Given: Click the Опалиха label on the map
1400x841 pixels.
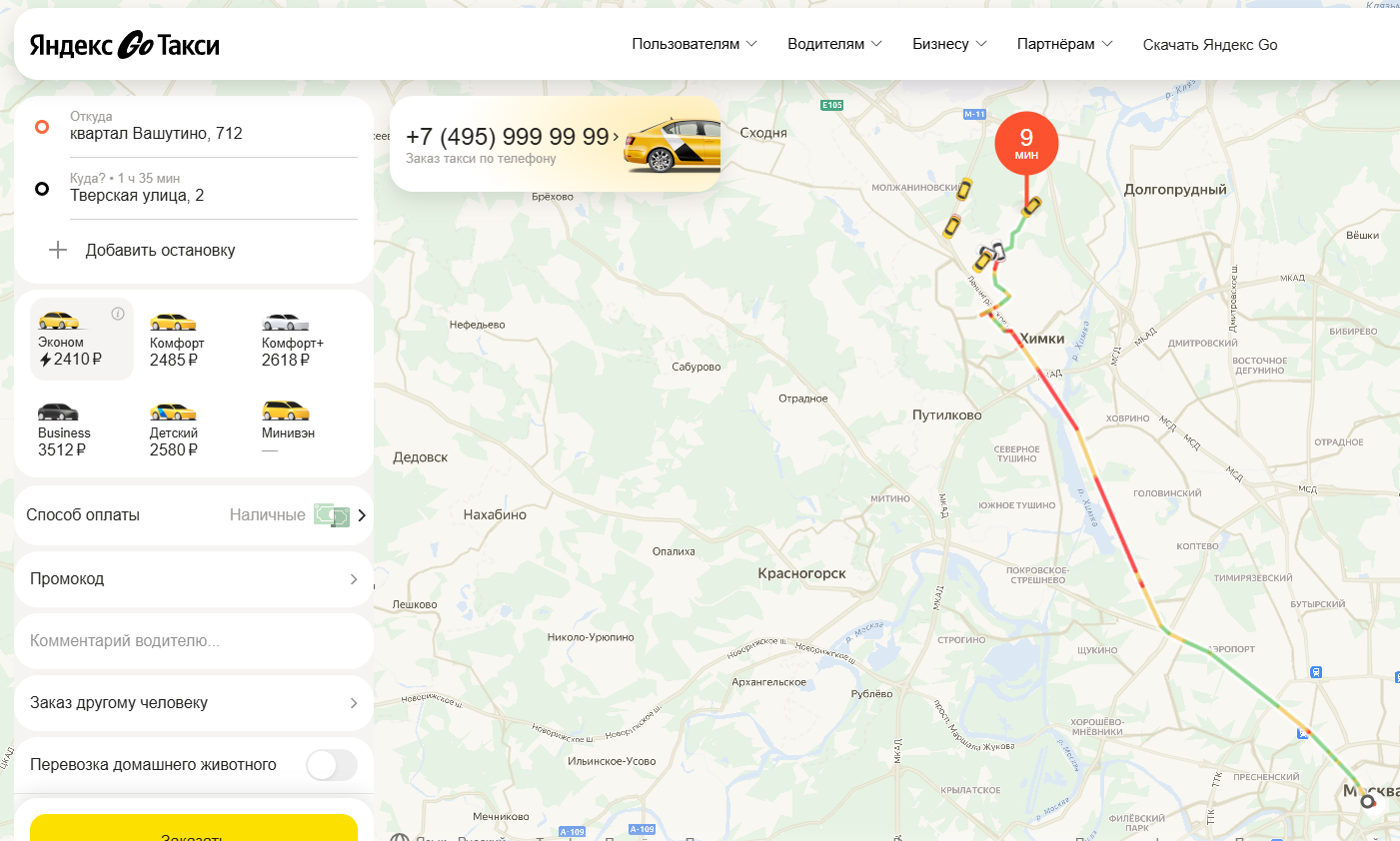Looking at the screenshot, I should tap(674, 551).
